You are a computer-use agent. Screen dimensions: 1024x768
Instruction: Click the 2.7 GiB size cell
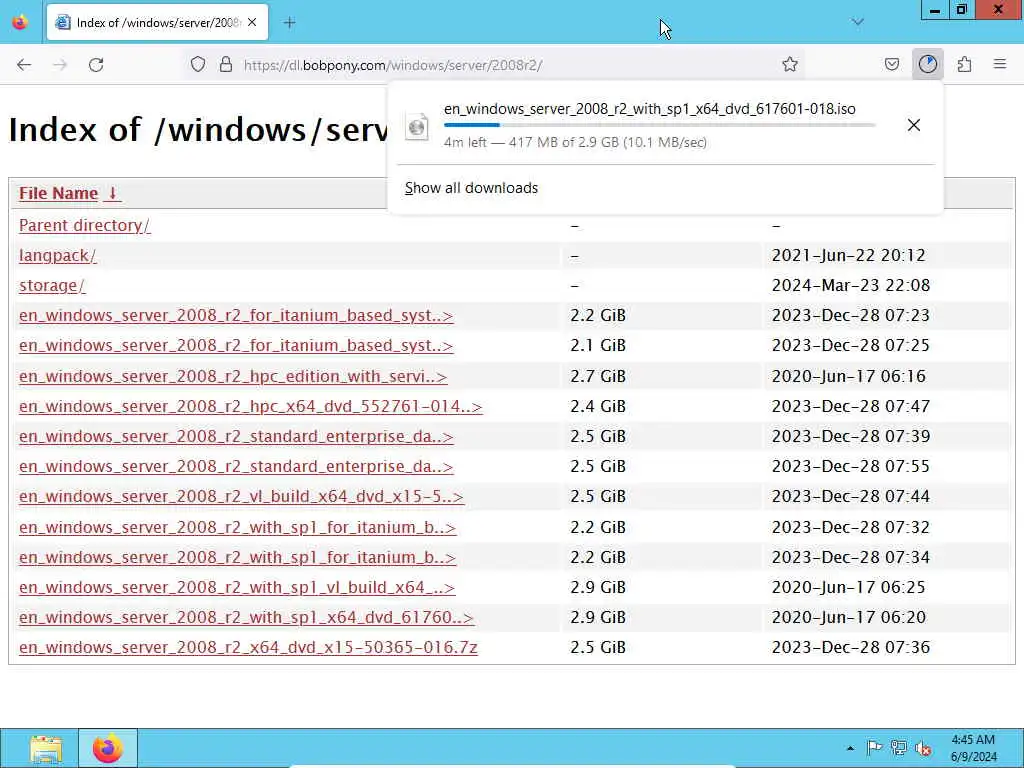pyautogui.click(x=598, y=376)
